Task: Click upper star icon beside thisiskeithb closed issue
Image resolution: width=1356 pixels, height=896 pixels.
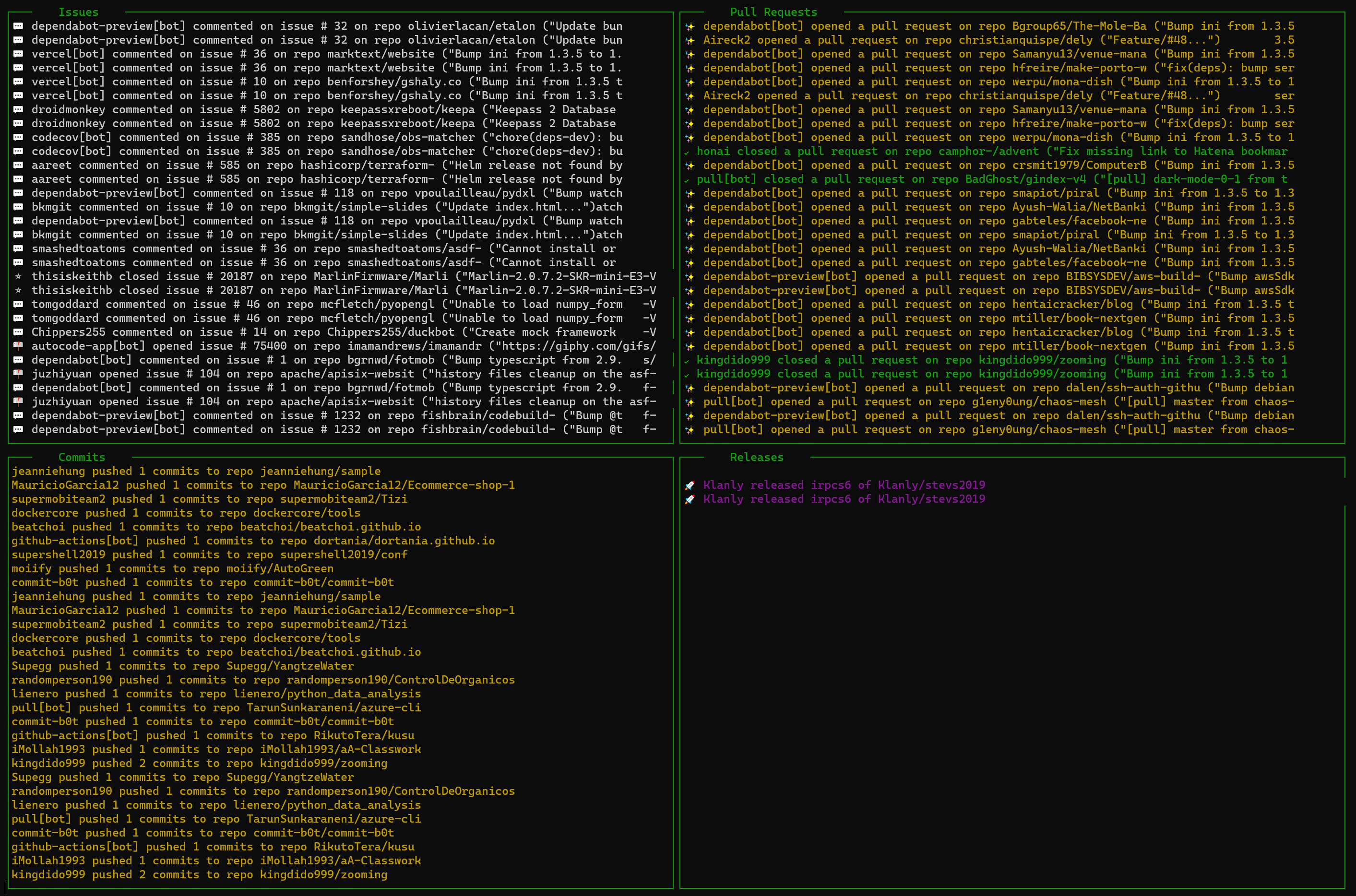Action: click(18, 277)
